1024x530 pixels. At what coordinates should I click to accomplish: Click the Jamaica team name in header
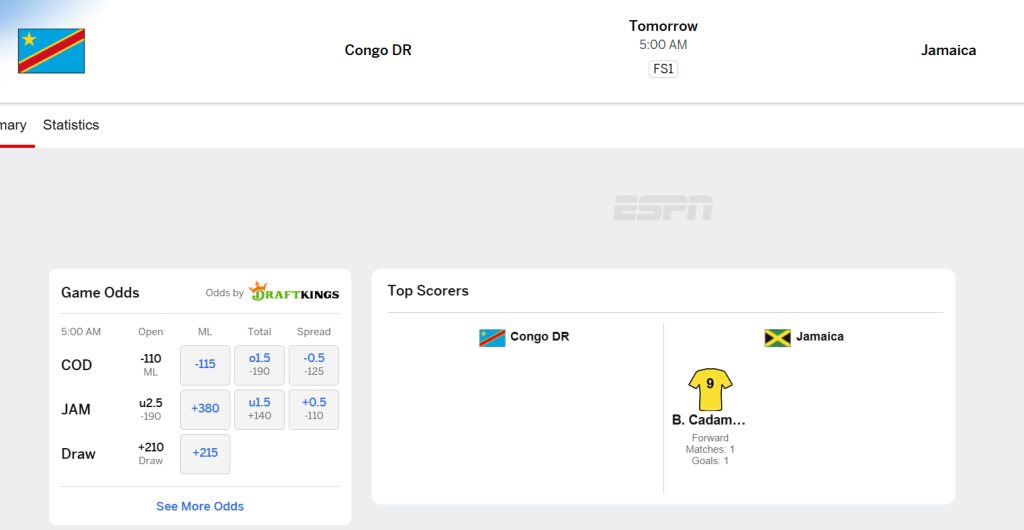tap(948, 50)
